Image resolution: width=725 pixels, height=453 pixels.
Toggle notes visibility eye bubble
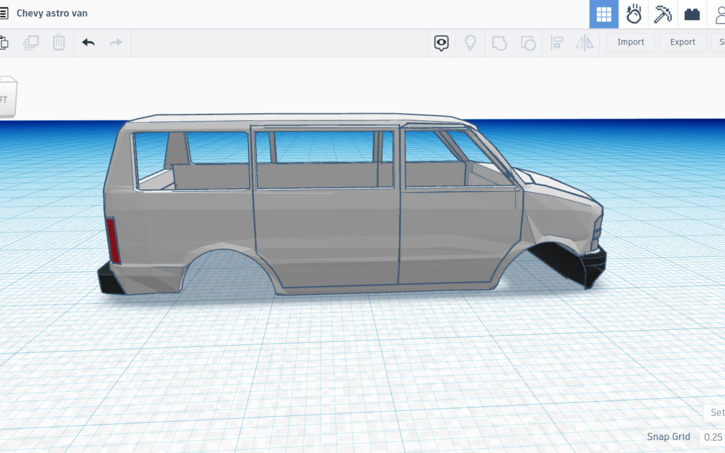(x=441, y=43)
